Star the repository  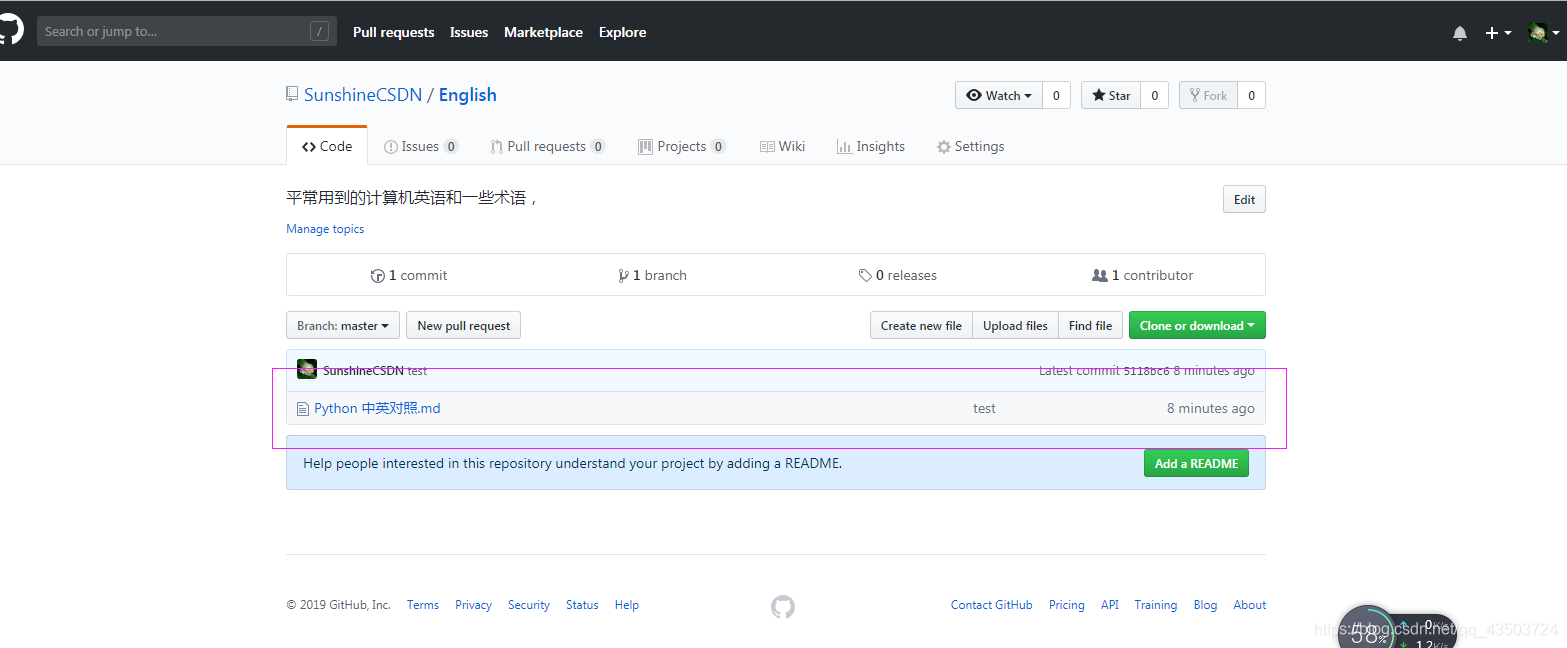1111,95
